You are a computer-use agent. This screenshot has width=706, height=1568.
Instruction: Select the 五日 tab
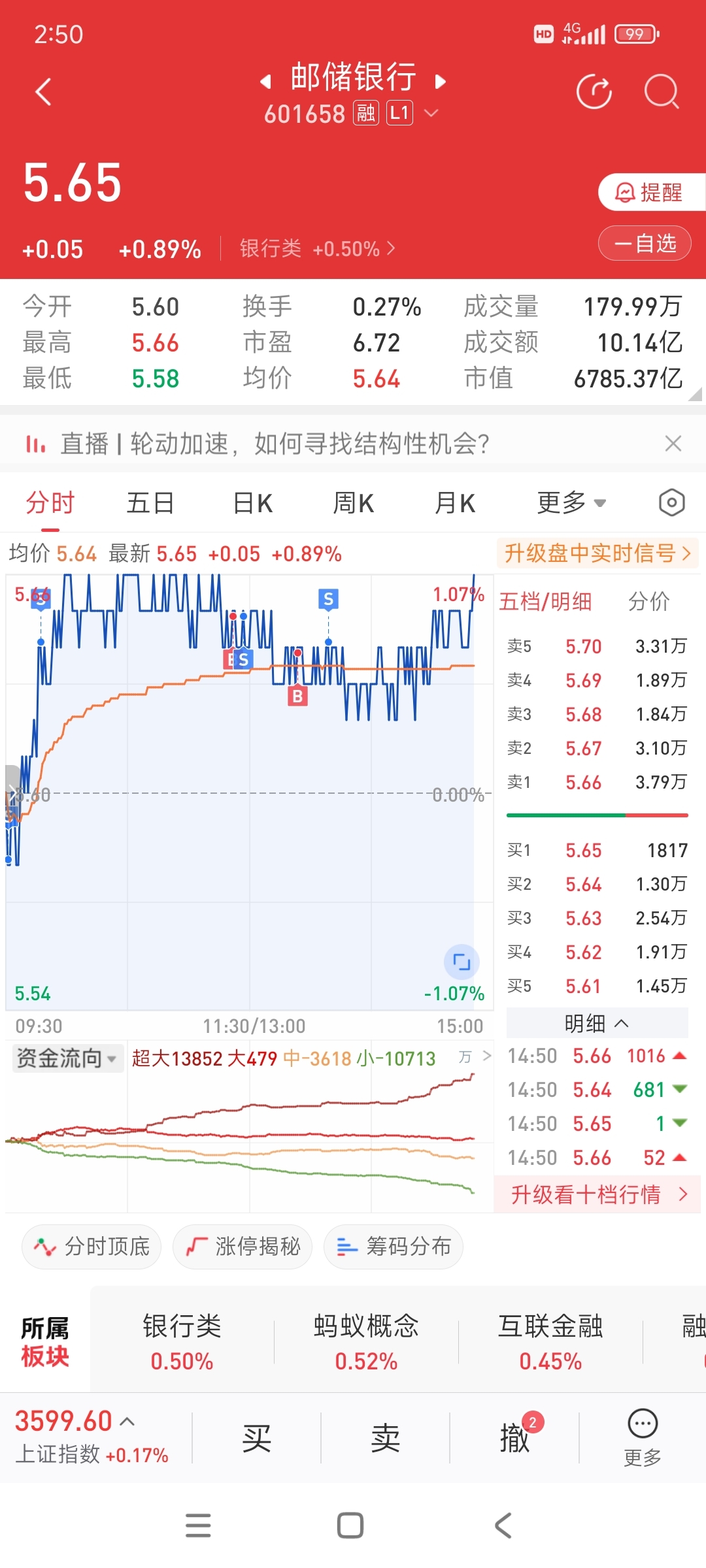(150, 503)
